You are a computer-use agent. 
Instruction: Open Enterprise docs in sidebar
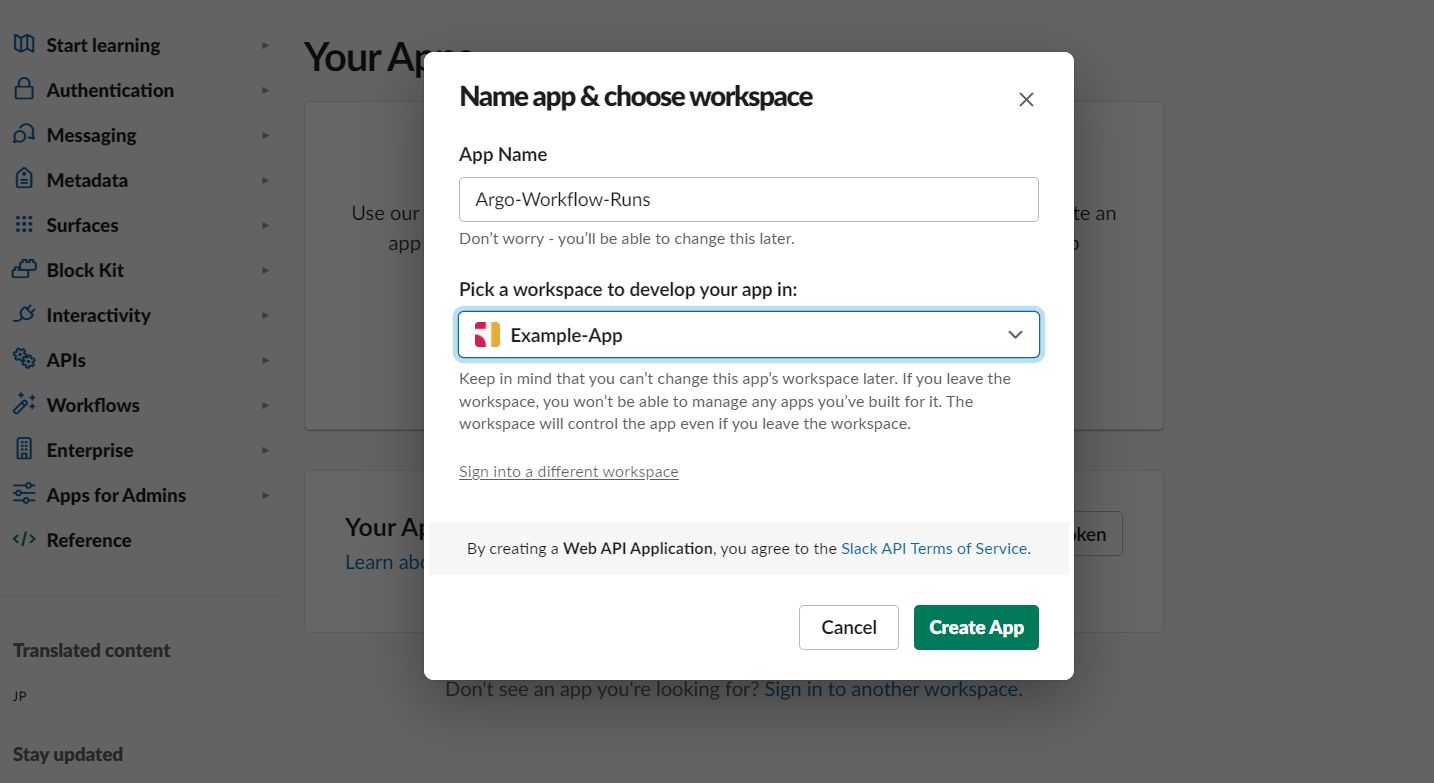pos(90,450)
